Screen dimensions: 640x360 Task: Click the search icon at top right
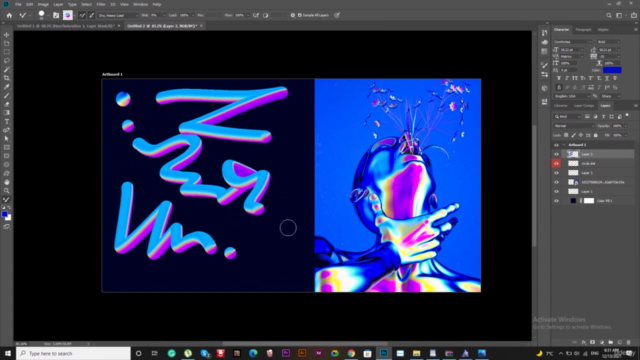[x=609, y=15]
